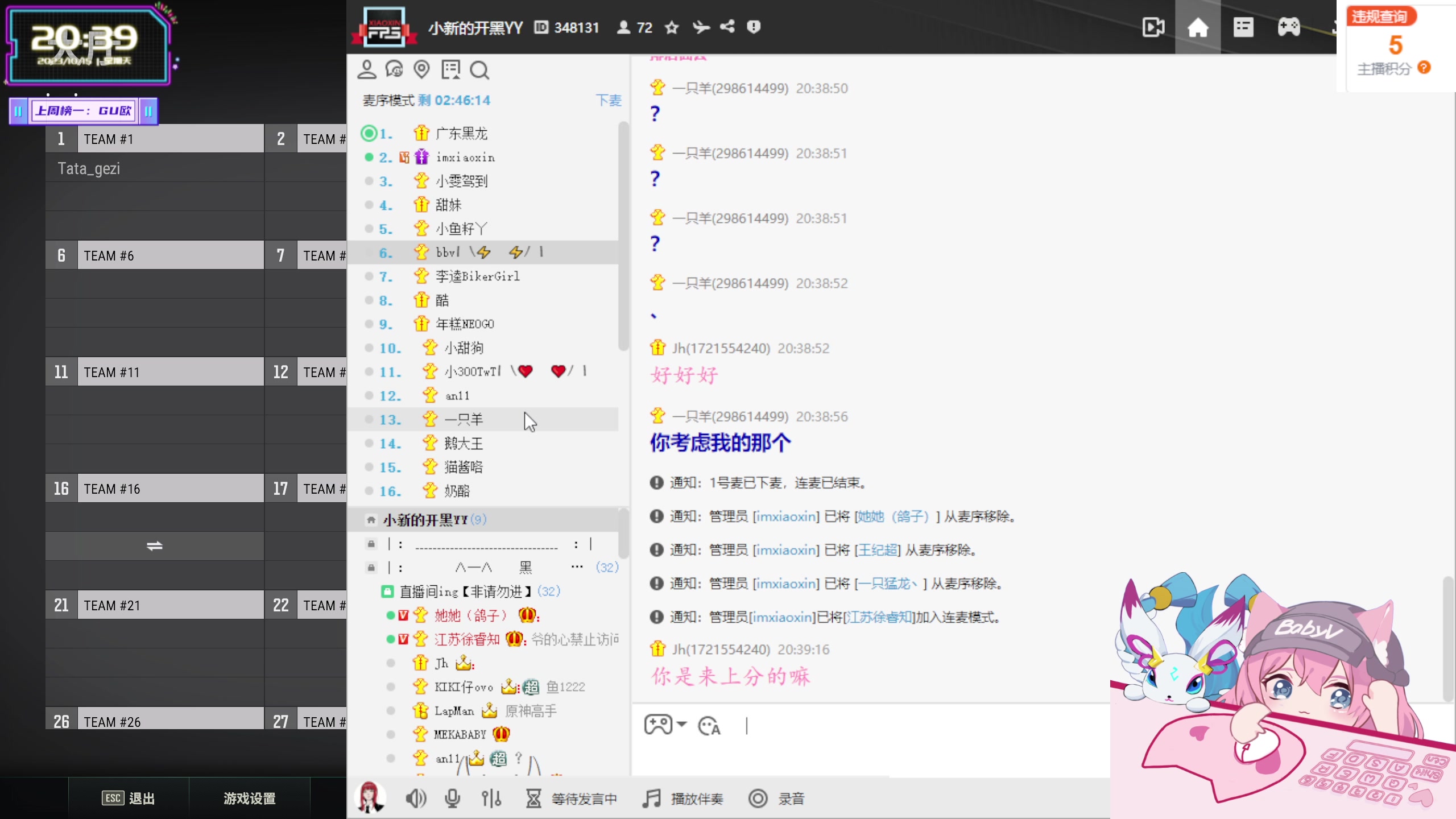
Task: Toggle the microphone button
Action: pyautogui.click(x=453, y=799)
